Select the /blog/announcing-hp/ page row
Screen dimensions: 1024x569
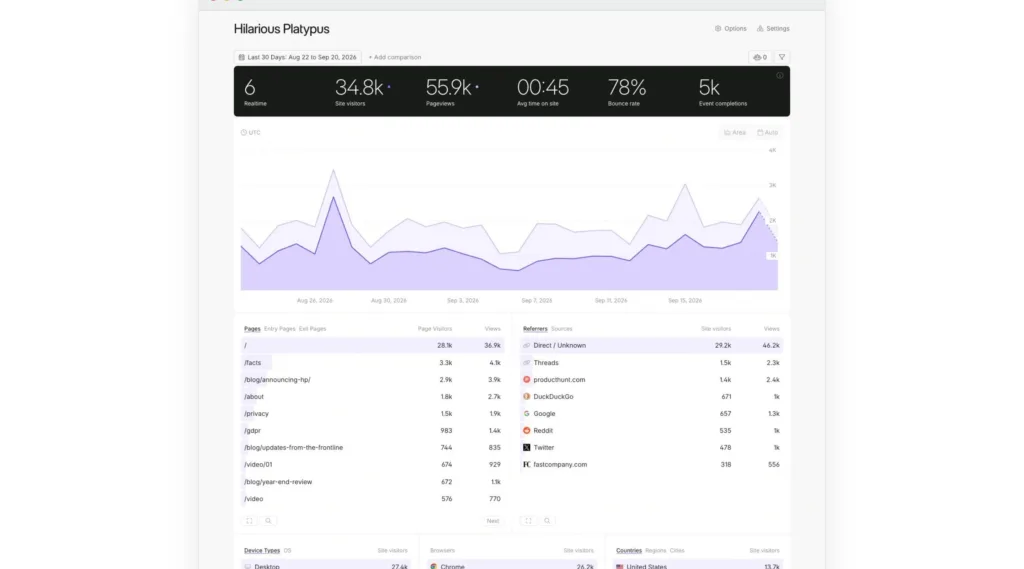pos(372,380)
